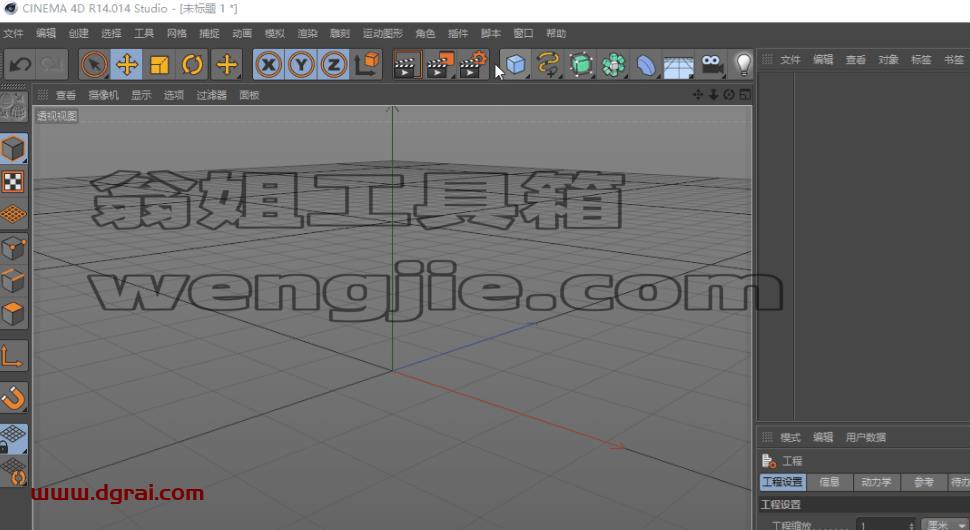Open 运动图形 menu
Image resolution: width=970 pixels, height=530 pixels.
point(382,33)
